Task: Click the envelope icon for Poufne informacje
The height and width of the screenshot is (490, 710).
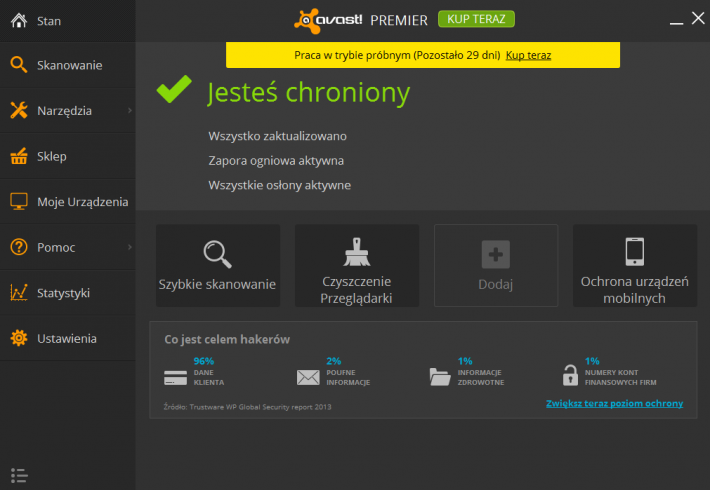Action: [x=308, y=377]
